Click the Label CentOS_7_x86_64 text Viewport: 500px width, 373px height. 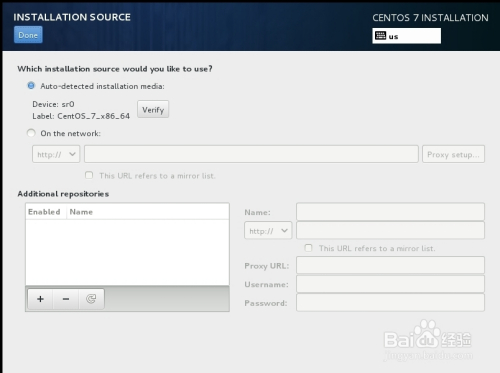81,116
